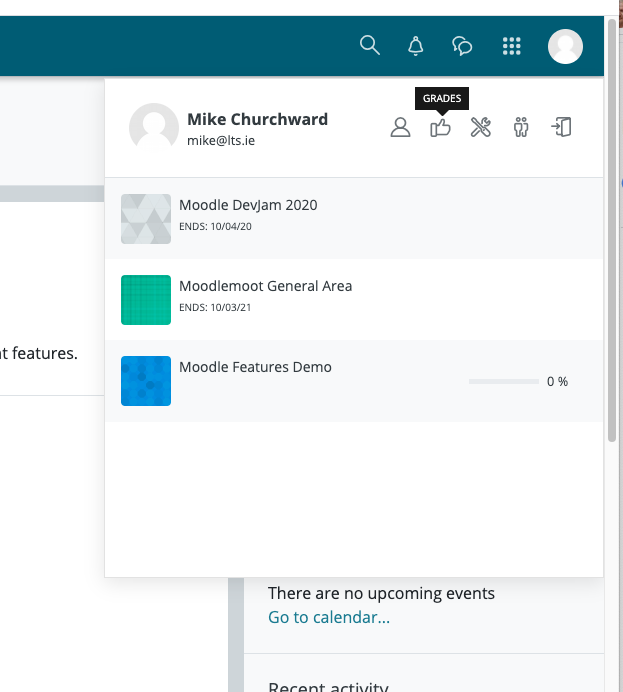Screen dimensions: 623x692
Task: Toggle the user avatar menu in header
Action: (x=565, y=46)
